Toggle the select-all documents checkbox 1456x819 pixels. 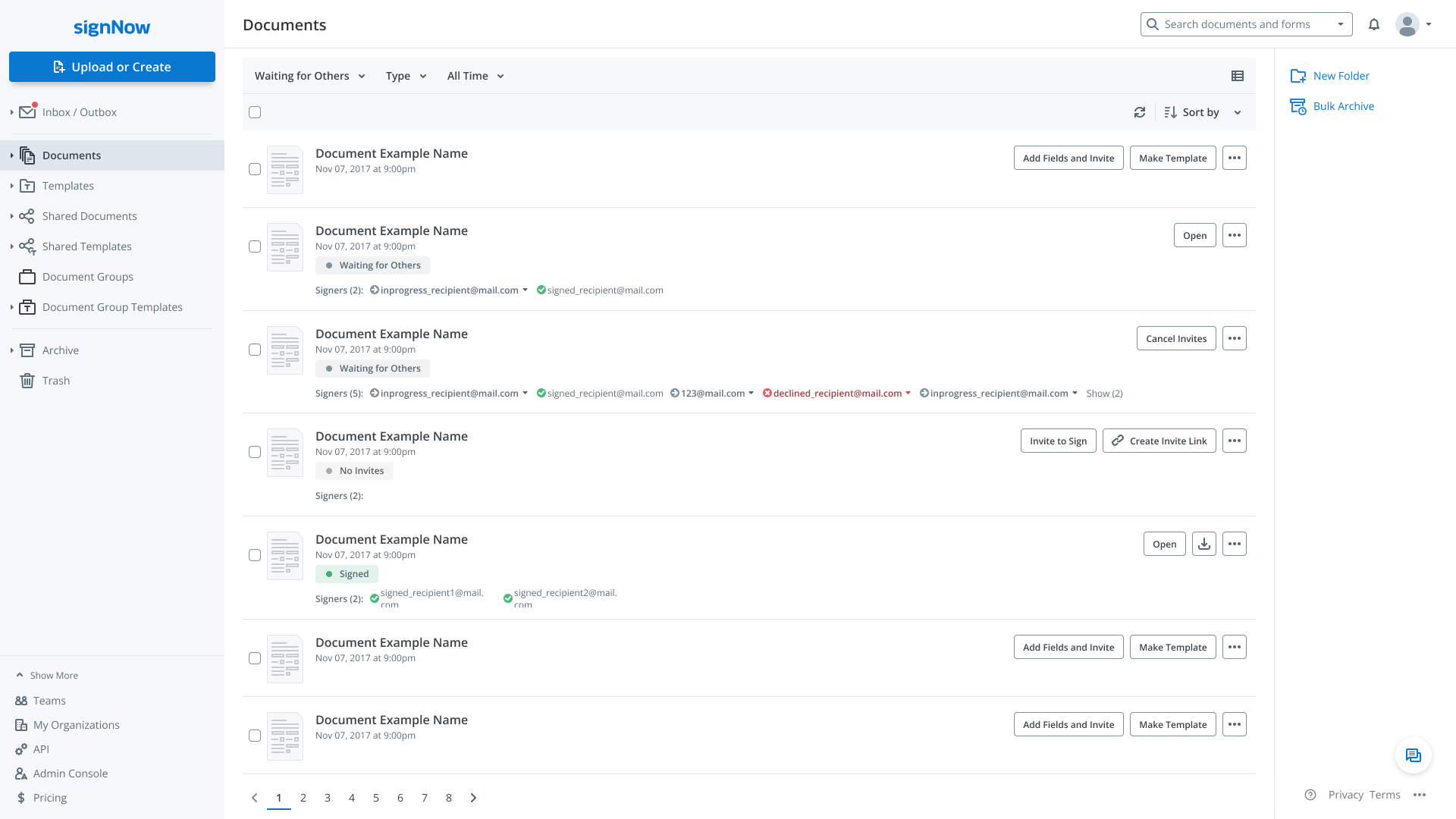(x=255, y=112)
